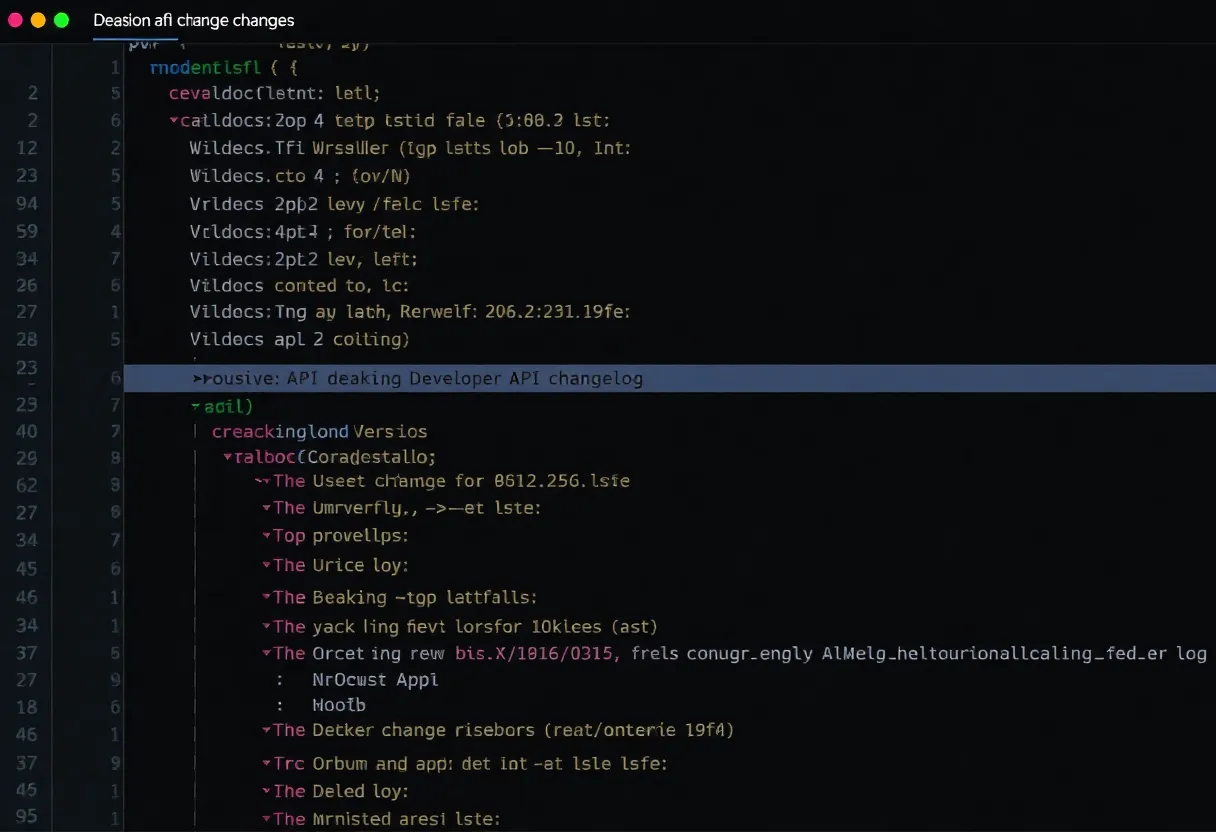This screenshot has height=832, width=1216.
Task: Click the "Developer API changelog" text in highlighted row
Action: click(526, 379)
